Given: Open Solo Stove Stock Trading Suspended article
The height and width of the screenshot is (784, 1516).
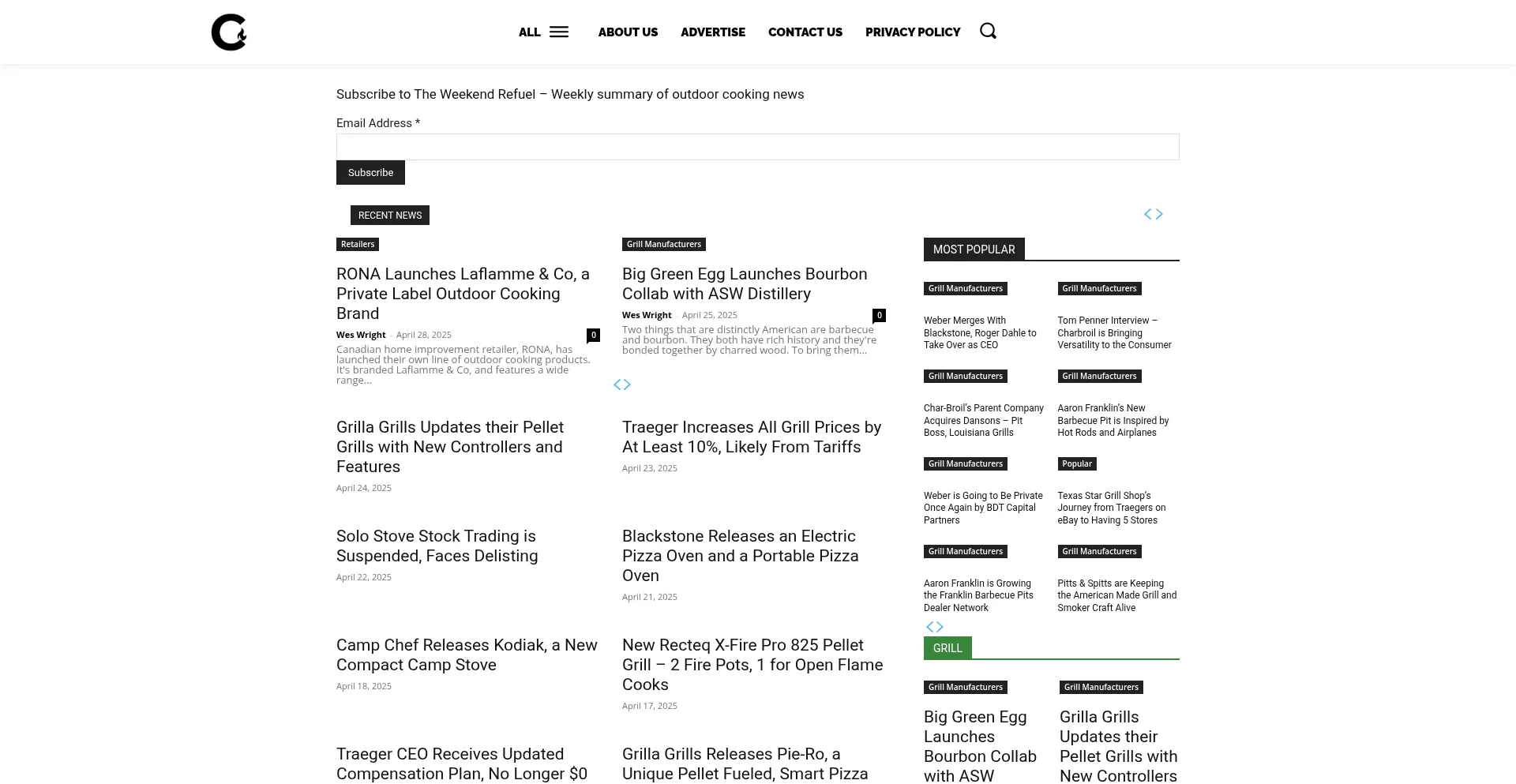Looking at the screenshot, I should pos(437,546).
